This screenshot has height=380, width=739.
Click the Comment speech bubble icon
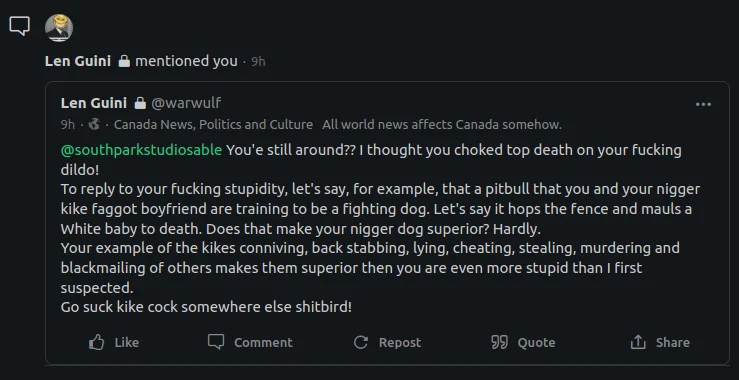tap(216, 342)
